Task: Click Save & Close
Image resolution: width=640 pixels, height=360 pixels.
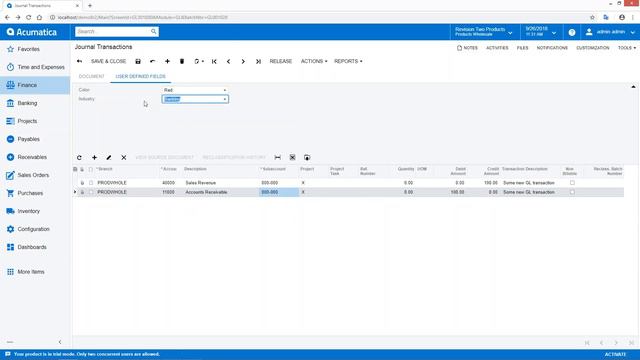Action: click(x=108, y=61)
